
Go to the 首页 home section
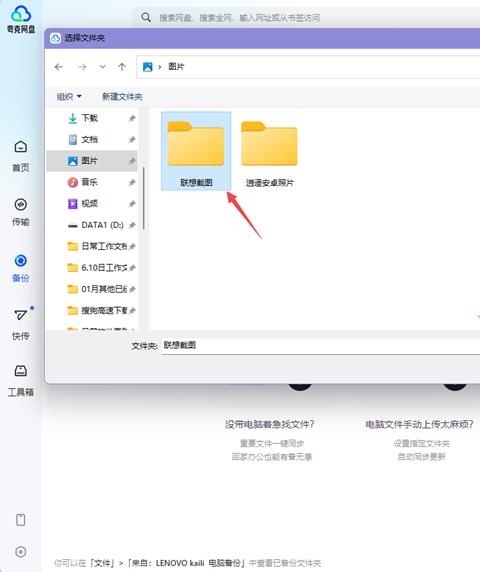tap(21, 156)
